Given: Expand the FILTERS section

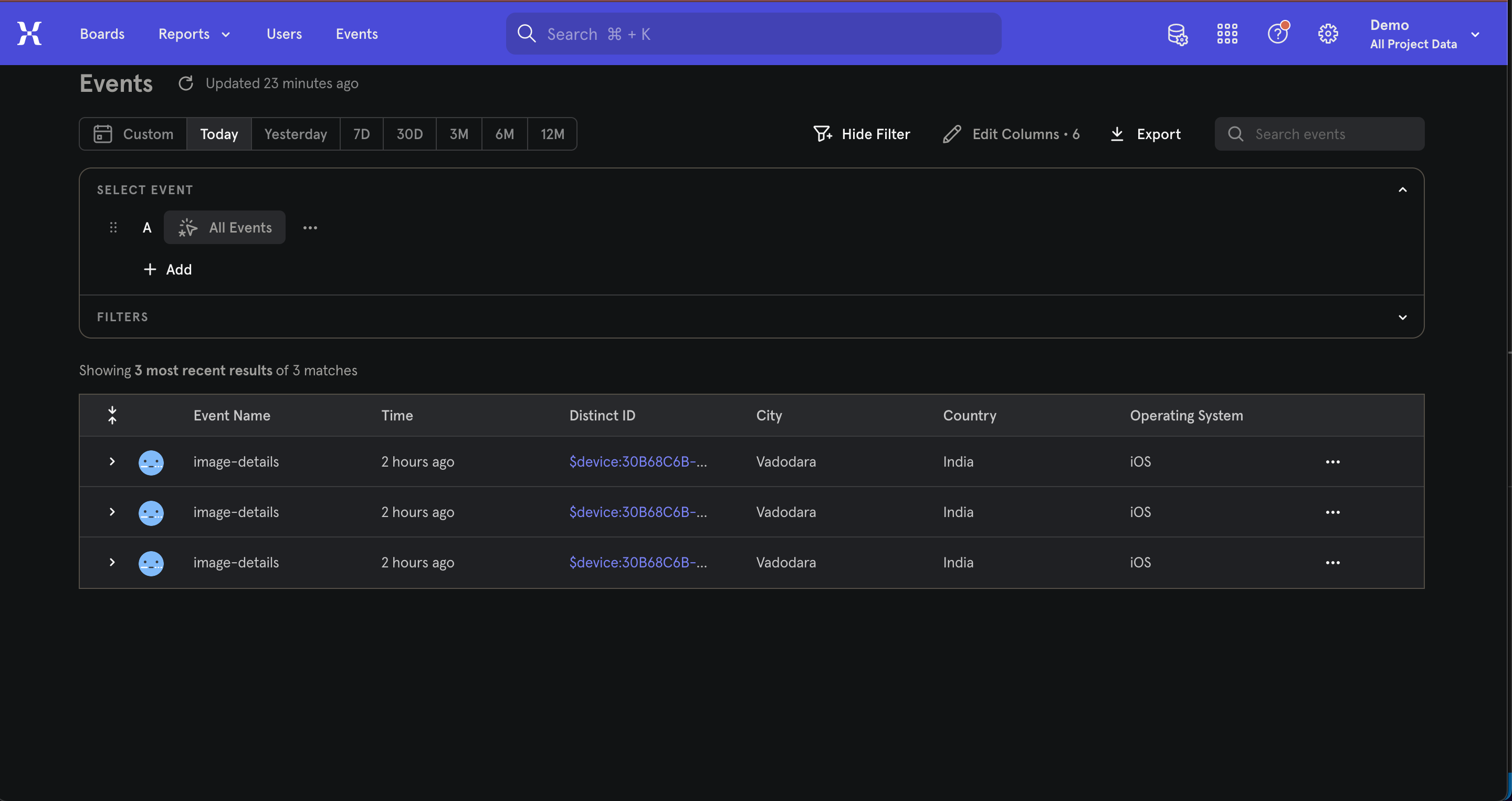Looking at the screenshot, I should [1402, 318].
